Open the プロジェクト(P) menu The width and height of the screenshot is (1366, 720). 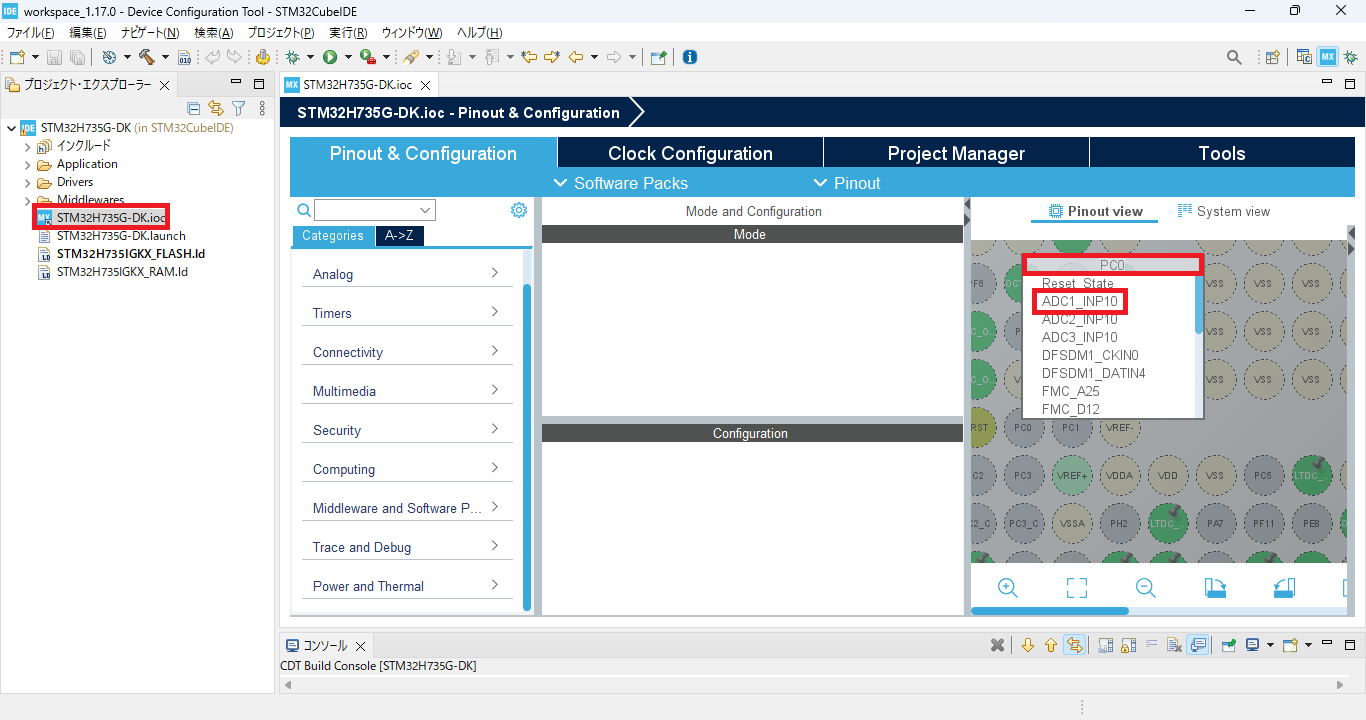[279, 33]
